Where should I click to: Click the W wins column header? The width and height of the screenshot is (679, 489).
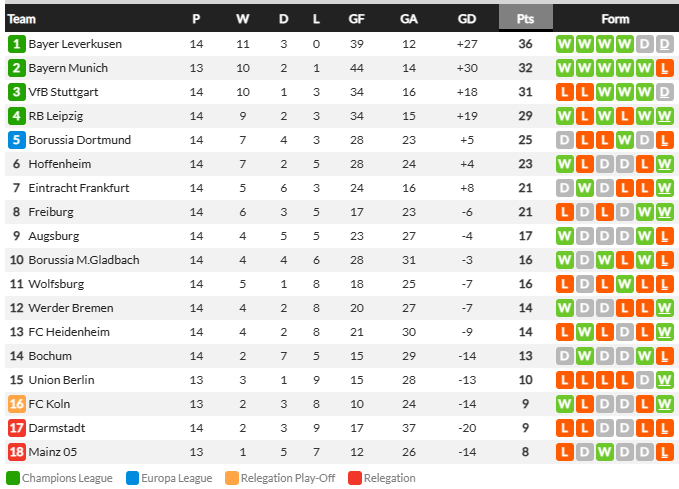(x=242, y=19)
